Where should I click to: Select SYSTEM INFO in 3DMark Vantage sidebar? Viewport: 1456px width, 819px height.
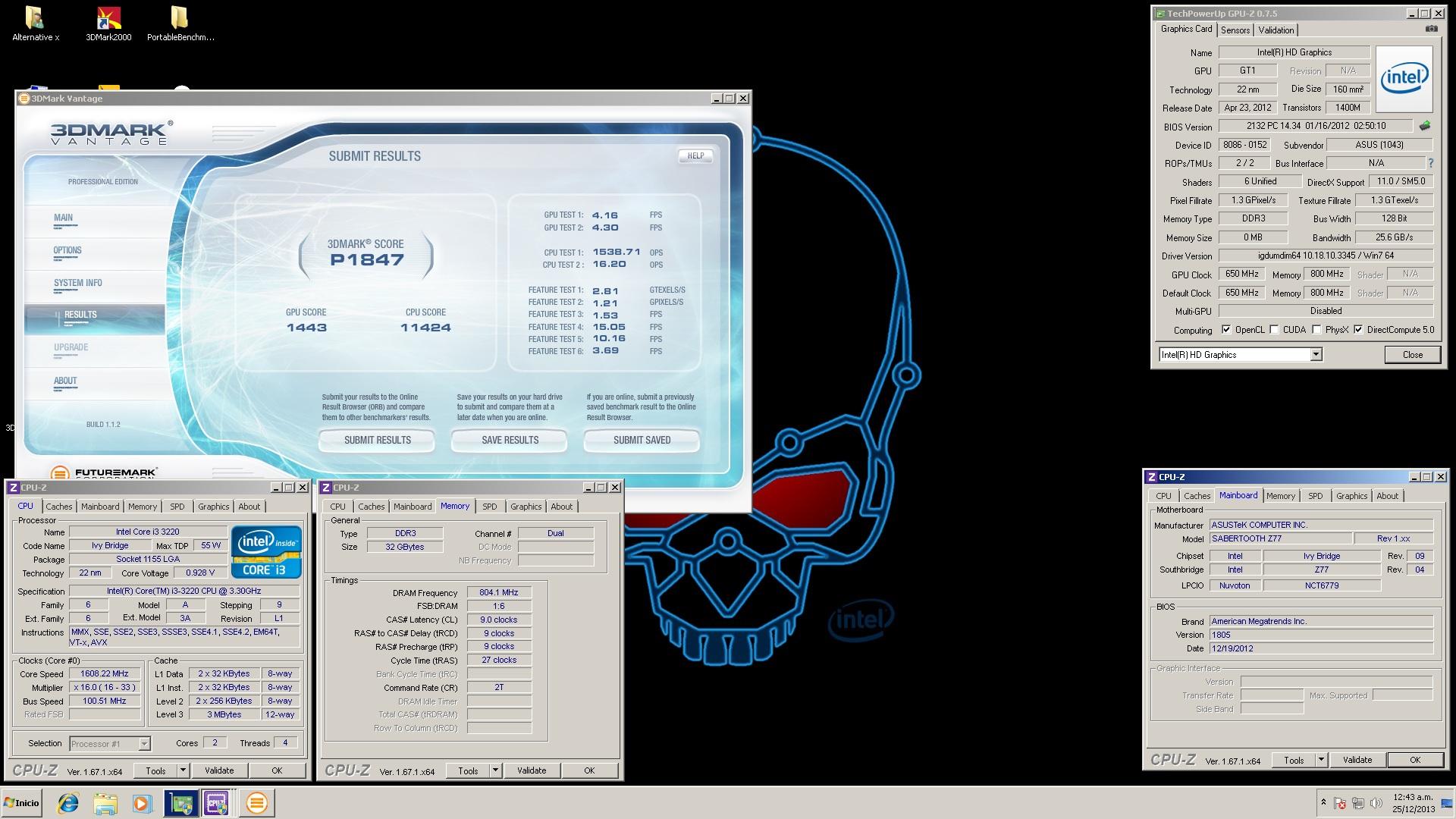[x=77, y=284]
